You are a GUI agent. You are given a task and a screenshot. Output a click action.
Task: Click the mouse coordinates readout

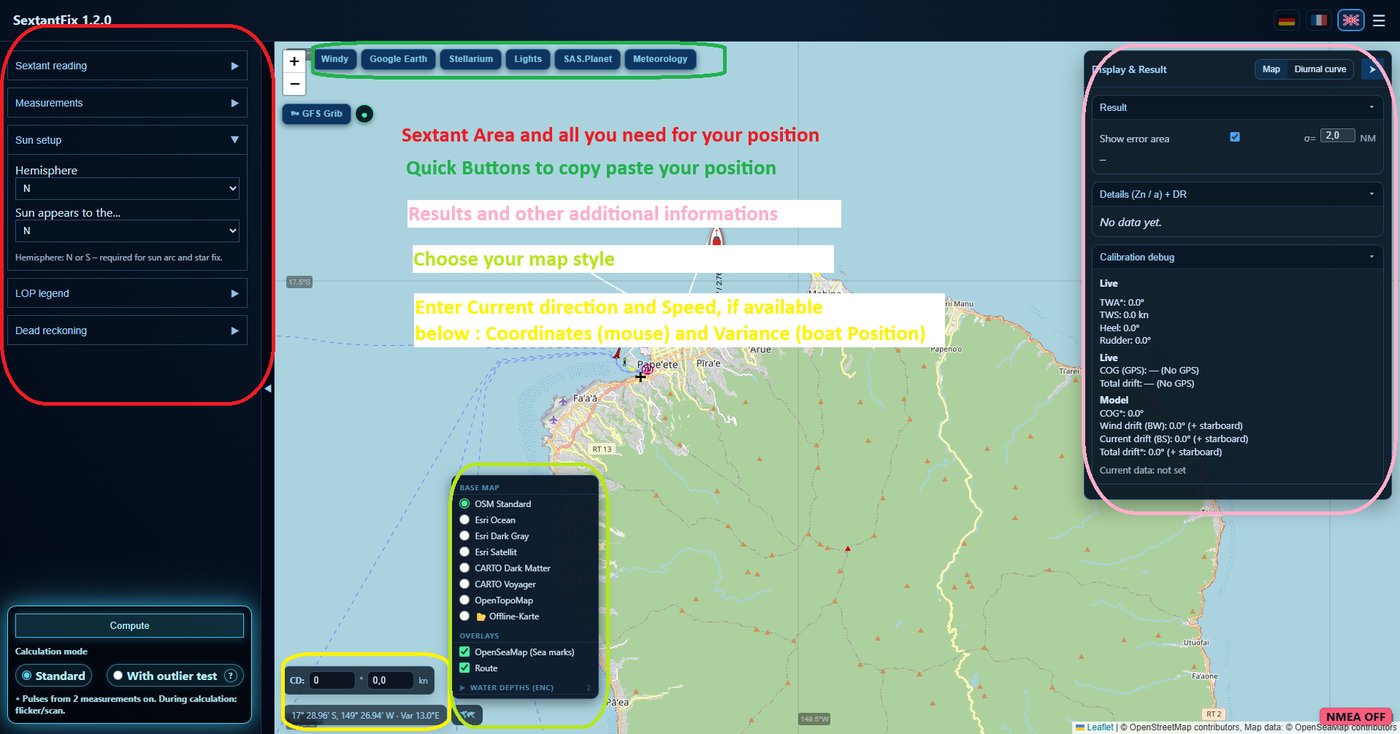[365, 716]
